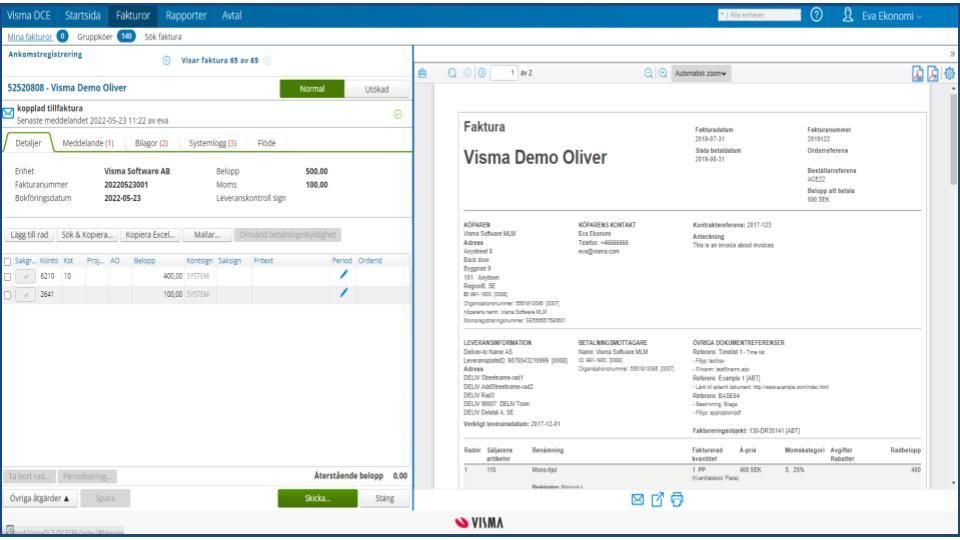Go to the next invoice arrow
The width and height of the screenshot is (960, 540).
click(x=267, y=61)
